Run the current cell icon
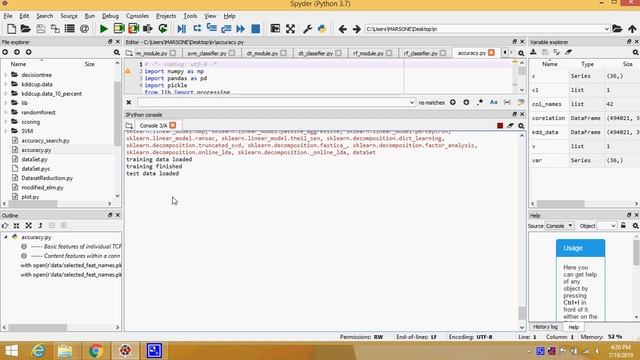The image size is (640, 360). [119, 29]
